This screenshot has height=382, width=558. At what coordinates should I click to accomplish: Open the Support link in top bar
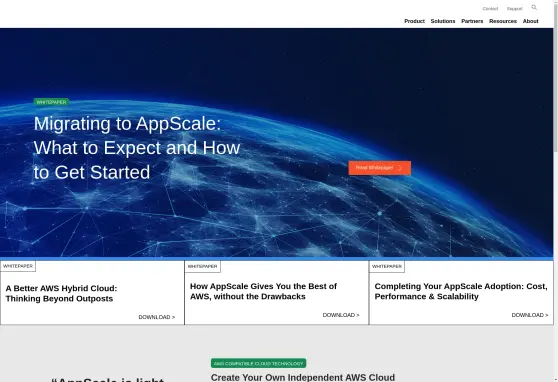click(514, 9)
